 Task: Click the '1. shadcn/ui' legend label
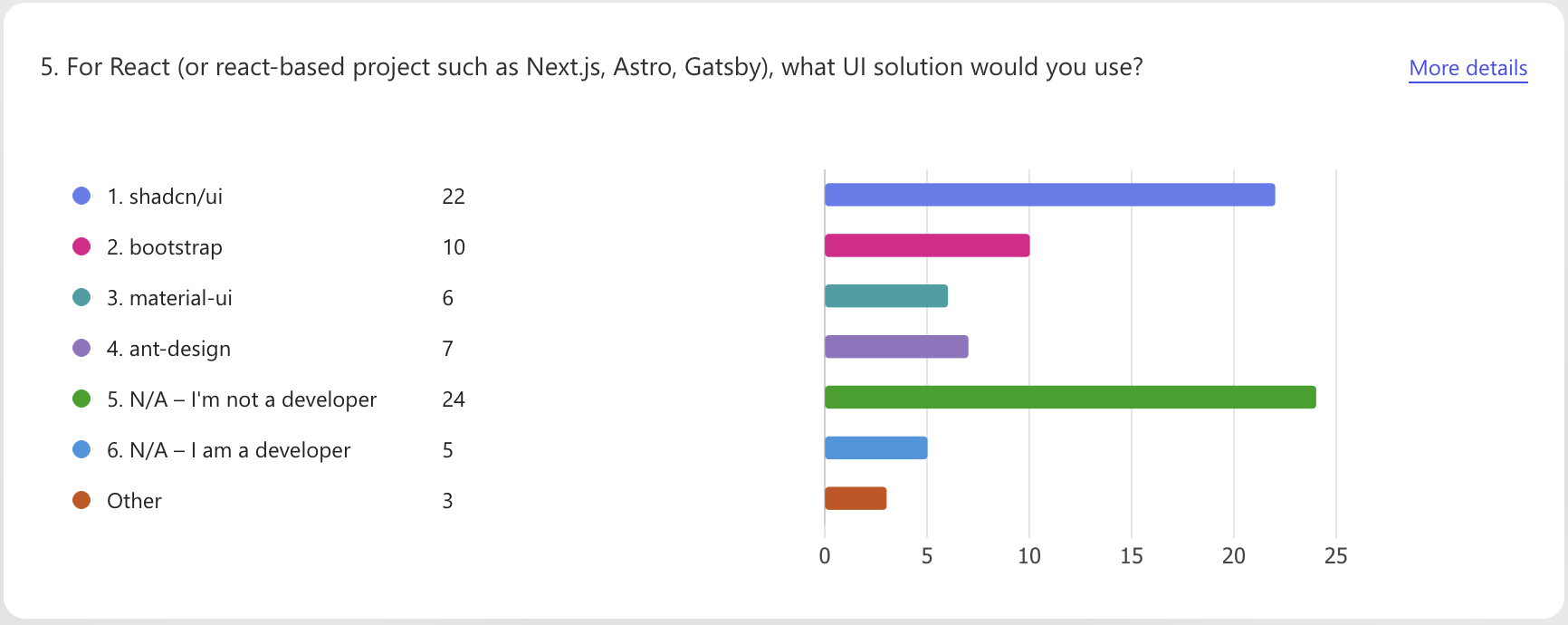pos(165,197)
